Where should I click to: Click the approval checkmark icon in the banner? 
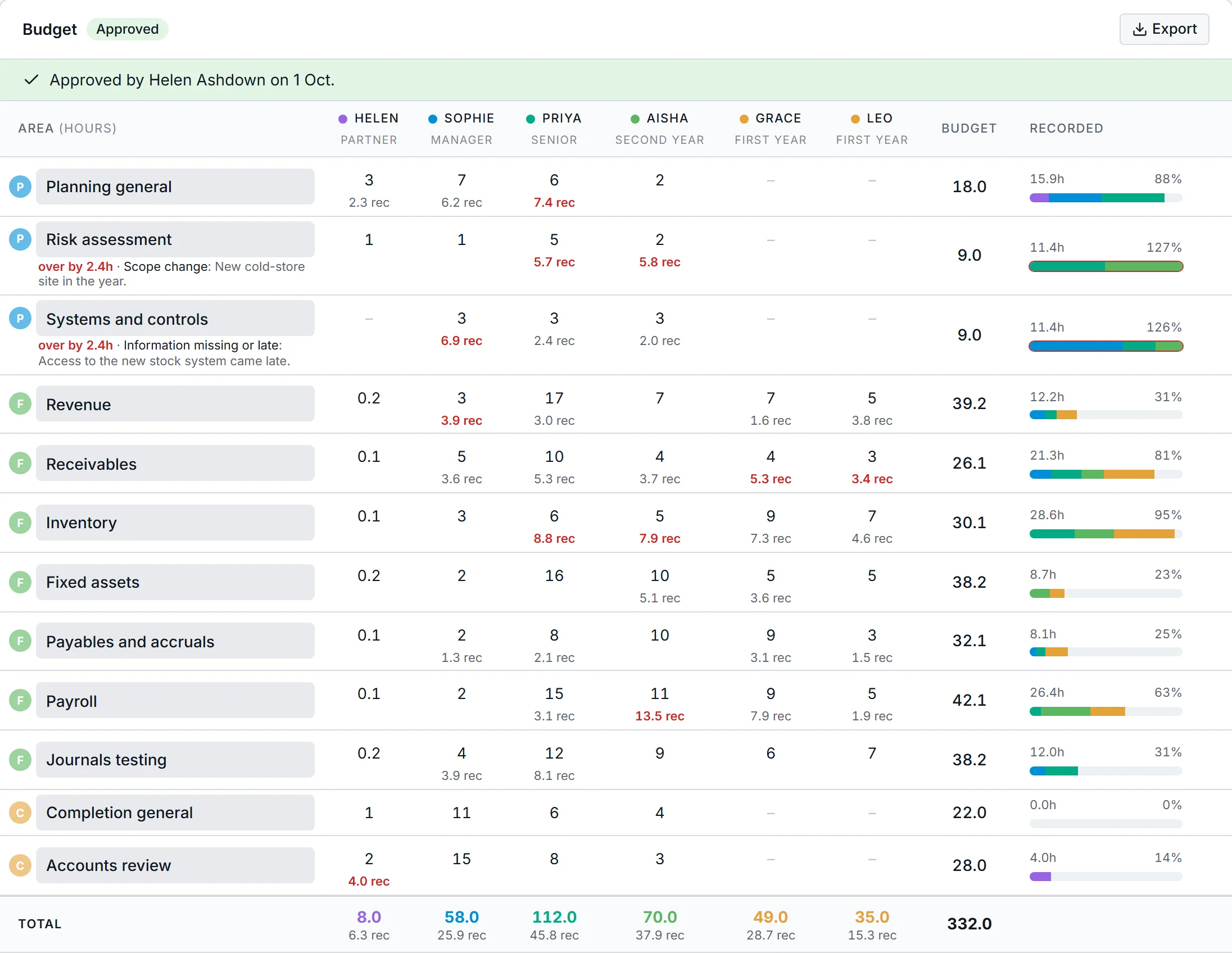coord(31,80)
